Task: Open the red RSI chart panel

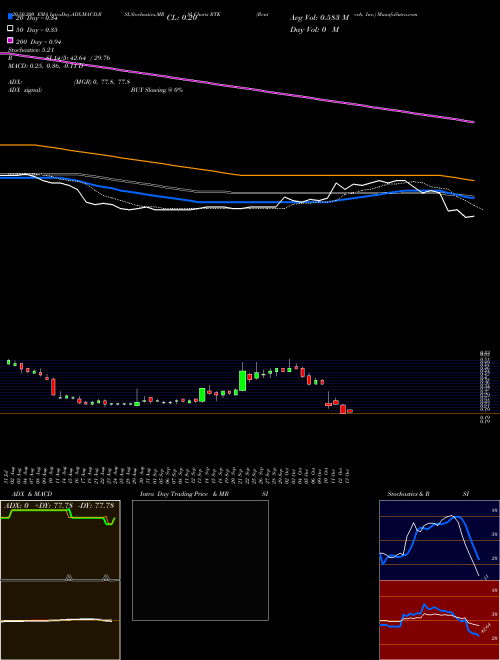Action: pos(439,620)
